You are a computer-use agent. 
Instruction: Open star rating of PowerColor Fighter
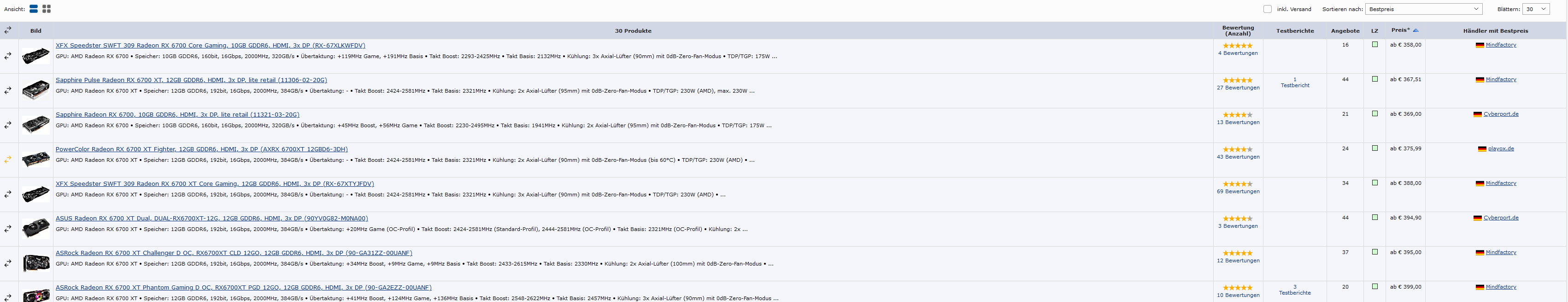tap(1238, 149)
